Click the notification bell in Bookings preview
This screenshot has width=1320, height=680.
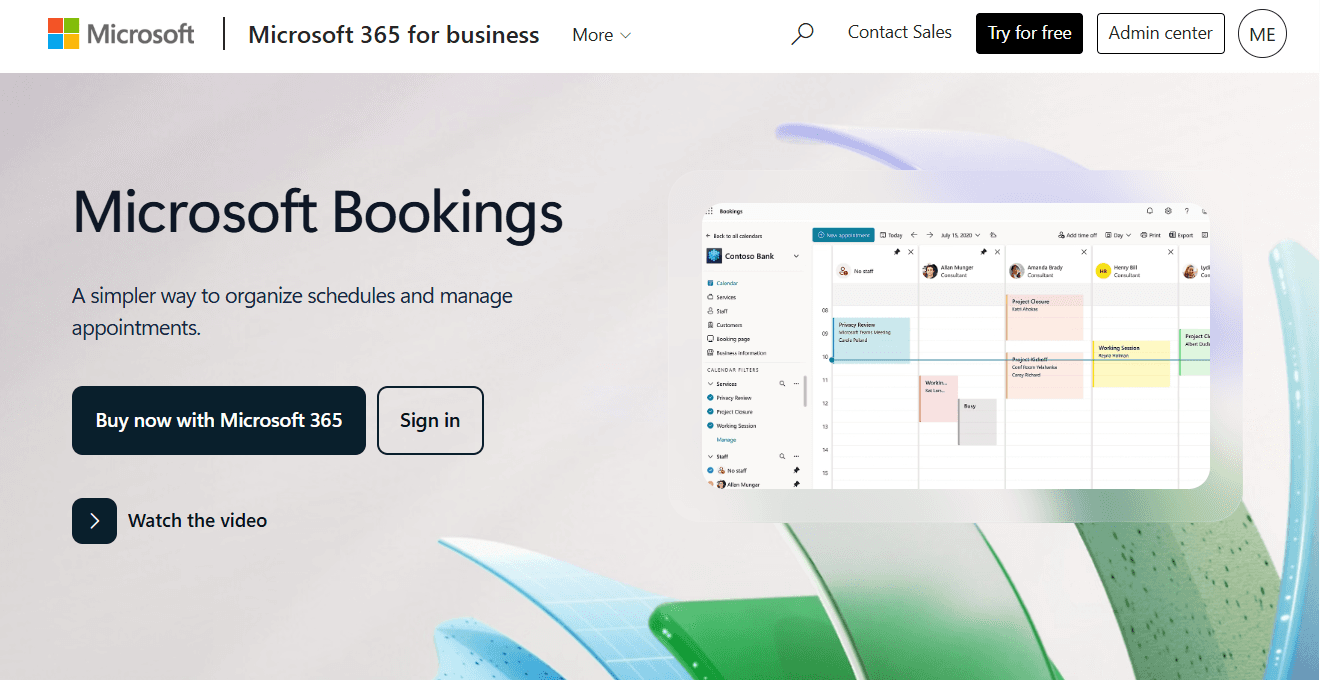pyautogui.click(x=1150, y=211)
